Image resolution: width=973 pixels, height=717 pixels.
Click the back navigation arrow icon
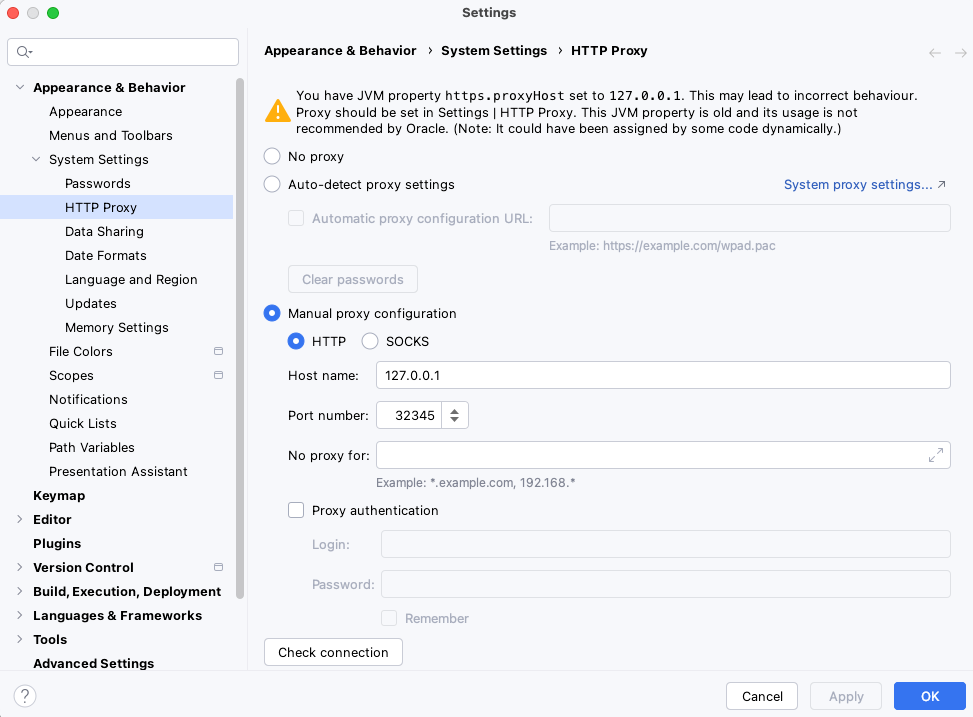[x=935, y=53]
